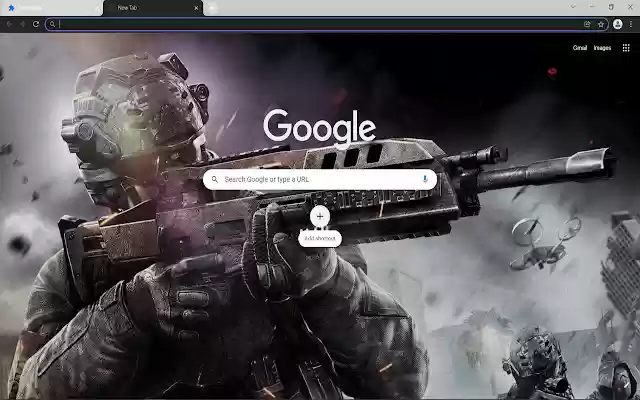Reload the page with the refresh icon
The height and width of the screenshot is (400, 640).
click(x=36, y=24)
